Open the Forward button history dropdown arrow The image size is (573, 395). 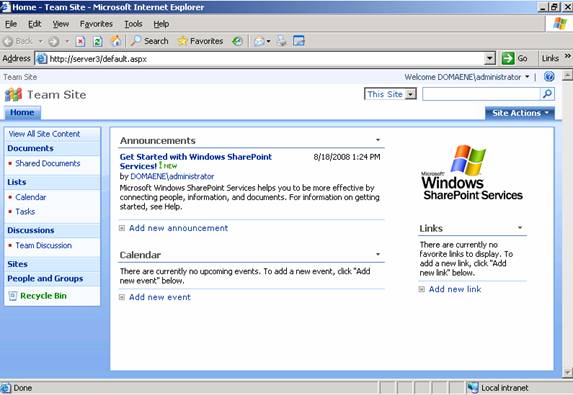pyautogui.click(x=67, y=42)
